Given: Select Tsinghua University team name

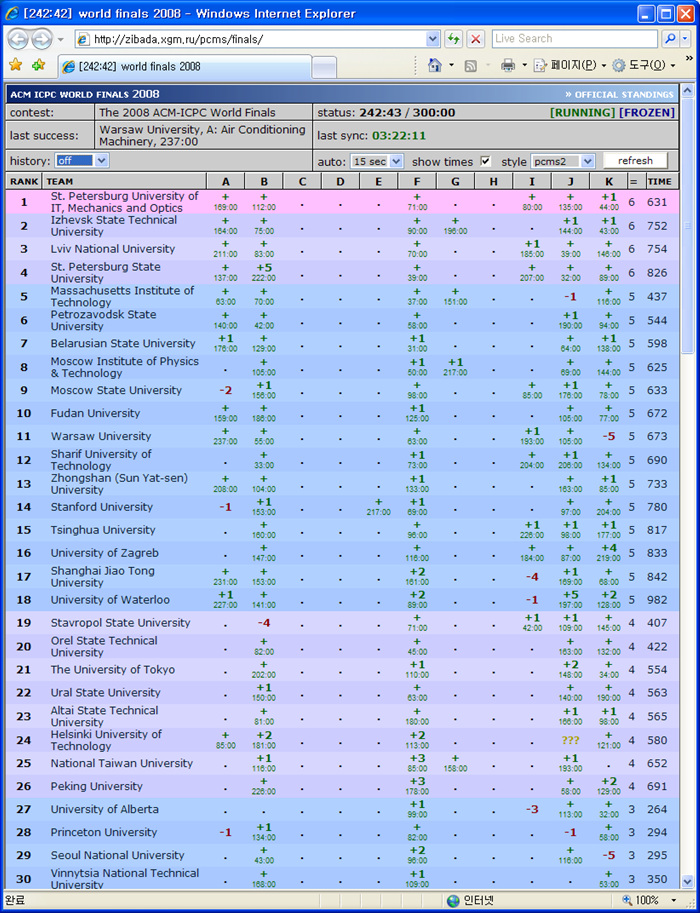Looking at the screenshot, I should click(102, 530).
